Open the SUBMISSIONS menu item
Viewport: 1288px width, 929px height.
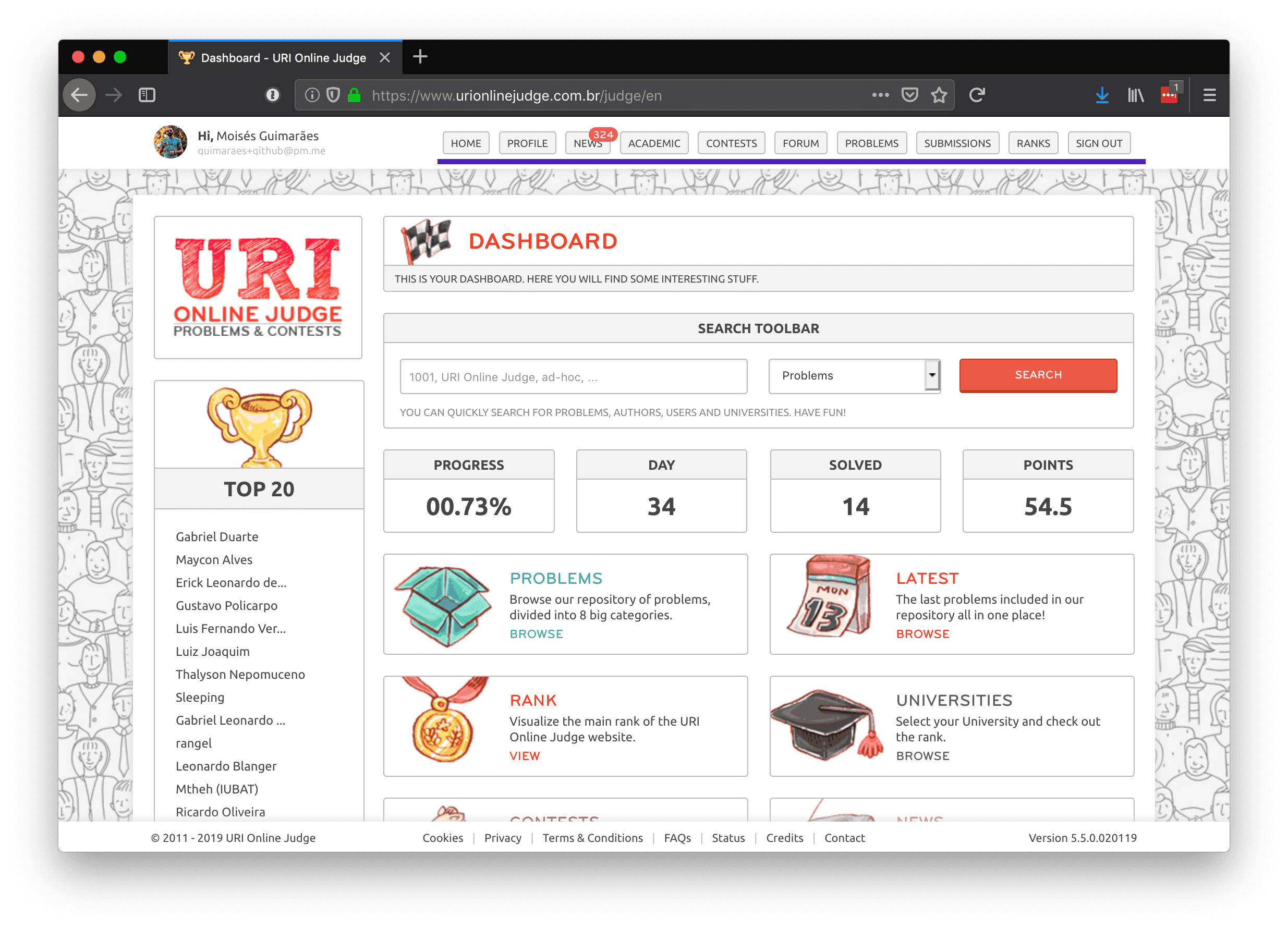957,143
